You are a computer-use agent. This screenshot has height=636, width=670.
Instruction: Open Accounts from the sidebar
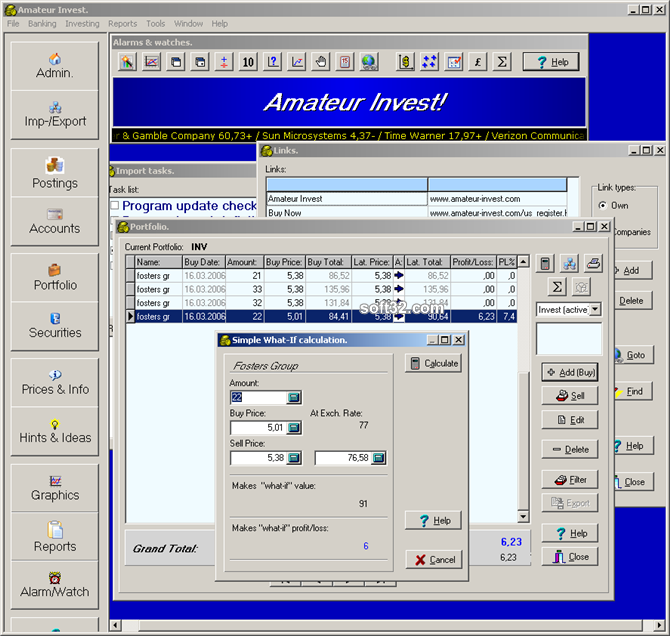tap(55, 221)
